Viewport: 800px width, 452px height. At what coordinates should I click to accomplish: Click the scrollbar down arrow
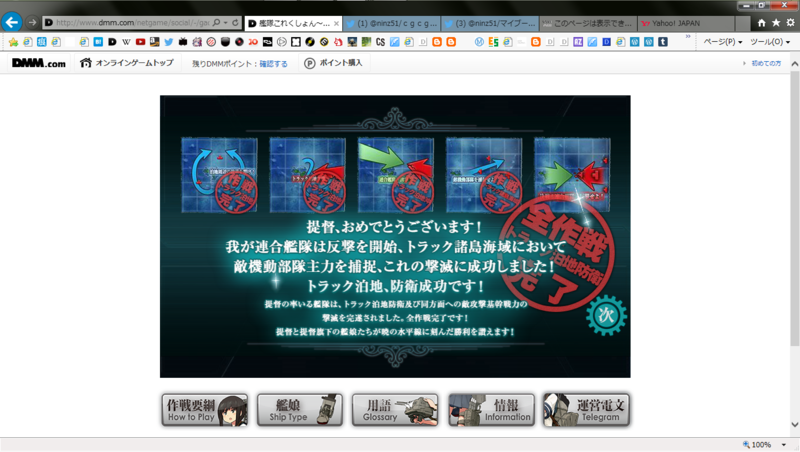pyautogui.click(x=795, y=424)
